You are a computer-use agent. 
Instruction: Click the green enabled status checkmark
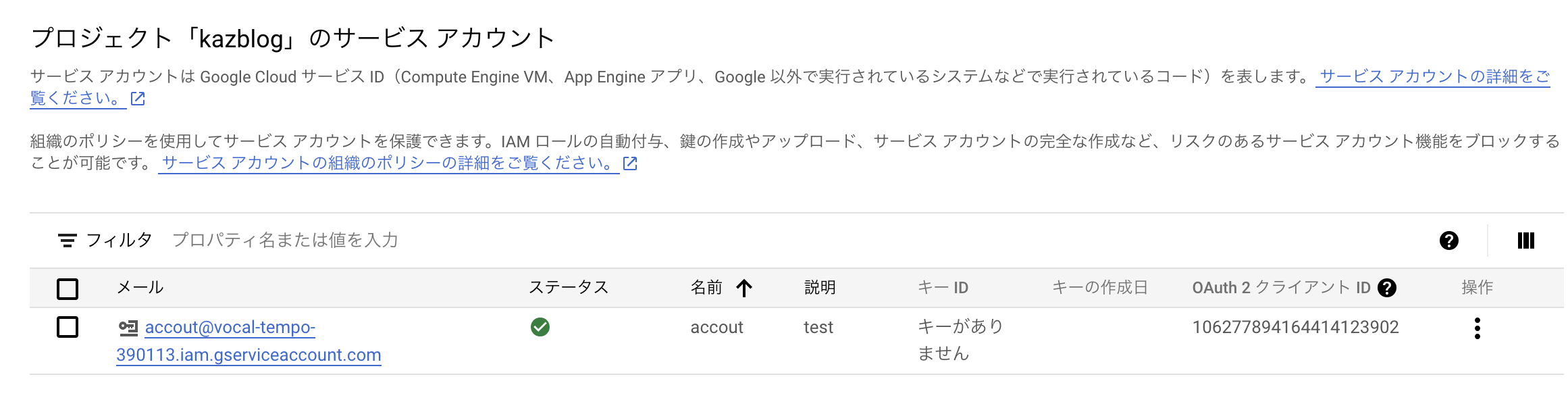click(540, 327)
